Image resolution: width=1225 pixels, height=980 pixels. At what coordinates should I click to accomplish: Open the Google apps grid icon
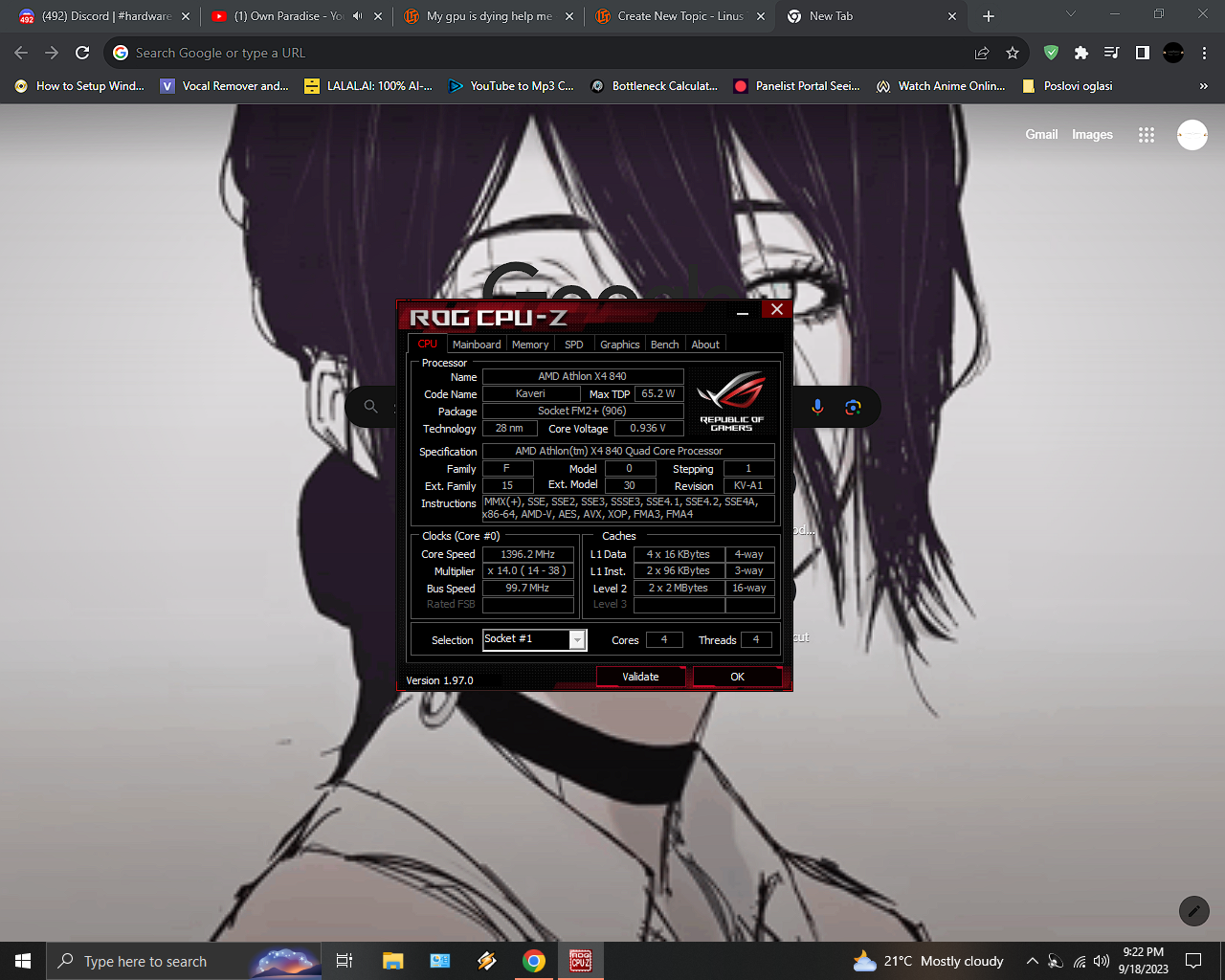point(1147,135)
